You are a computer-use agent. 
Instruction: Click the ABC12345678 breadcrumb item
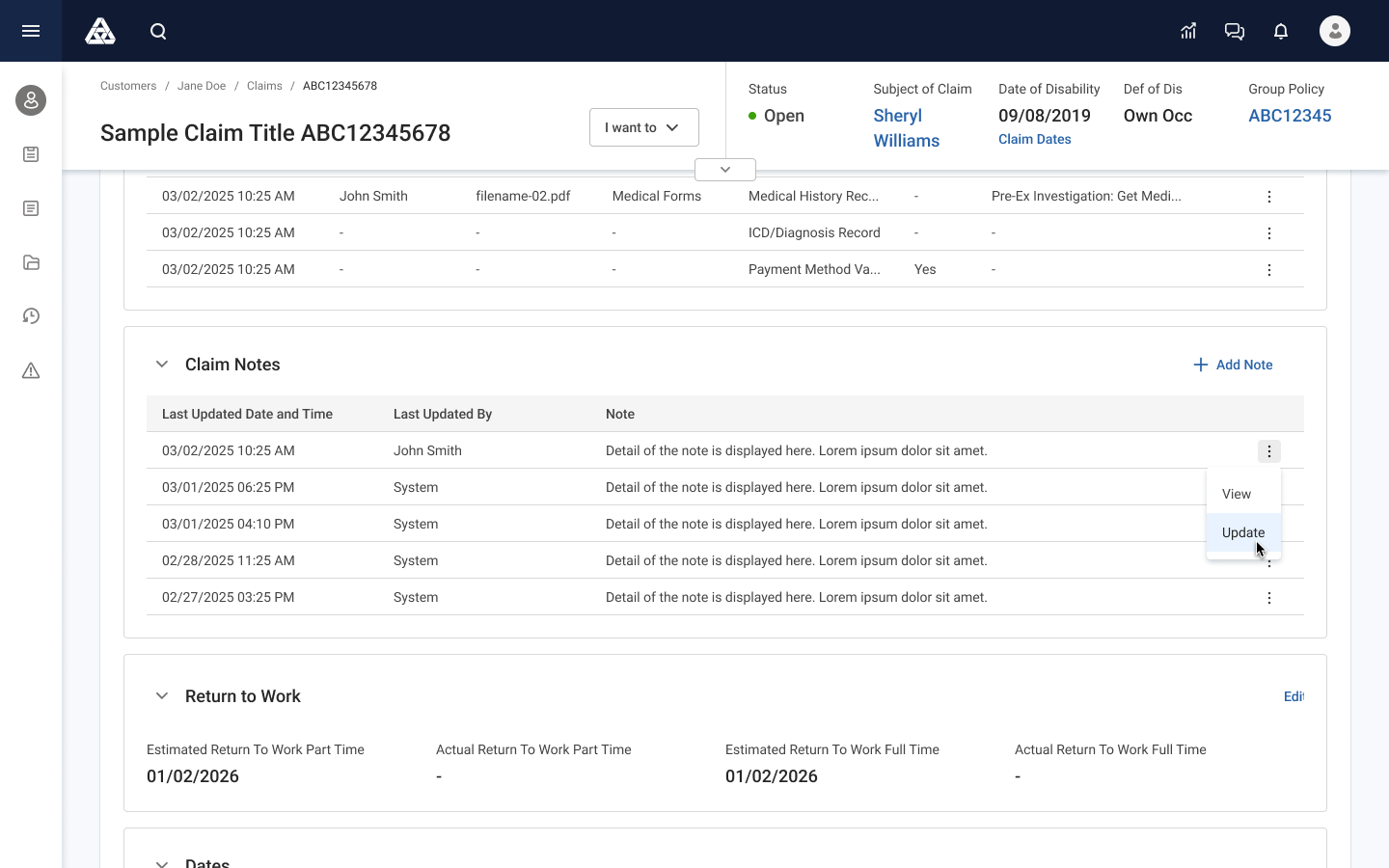pyautogui.click(x=340, y=86)
